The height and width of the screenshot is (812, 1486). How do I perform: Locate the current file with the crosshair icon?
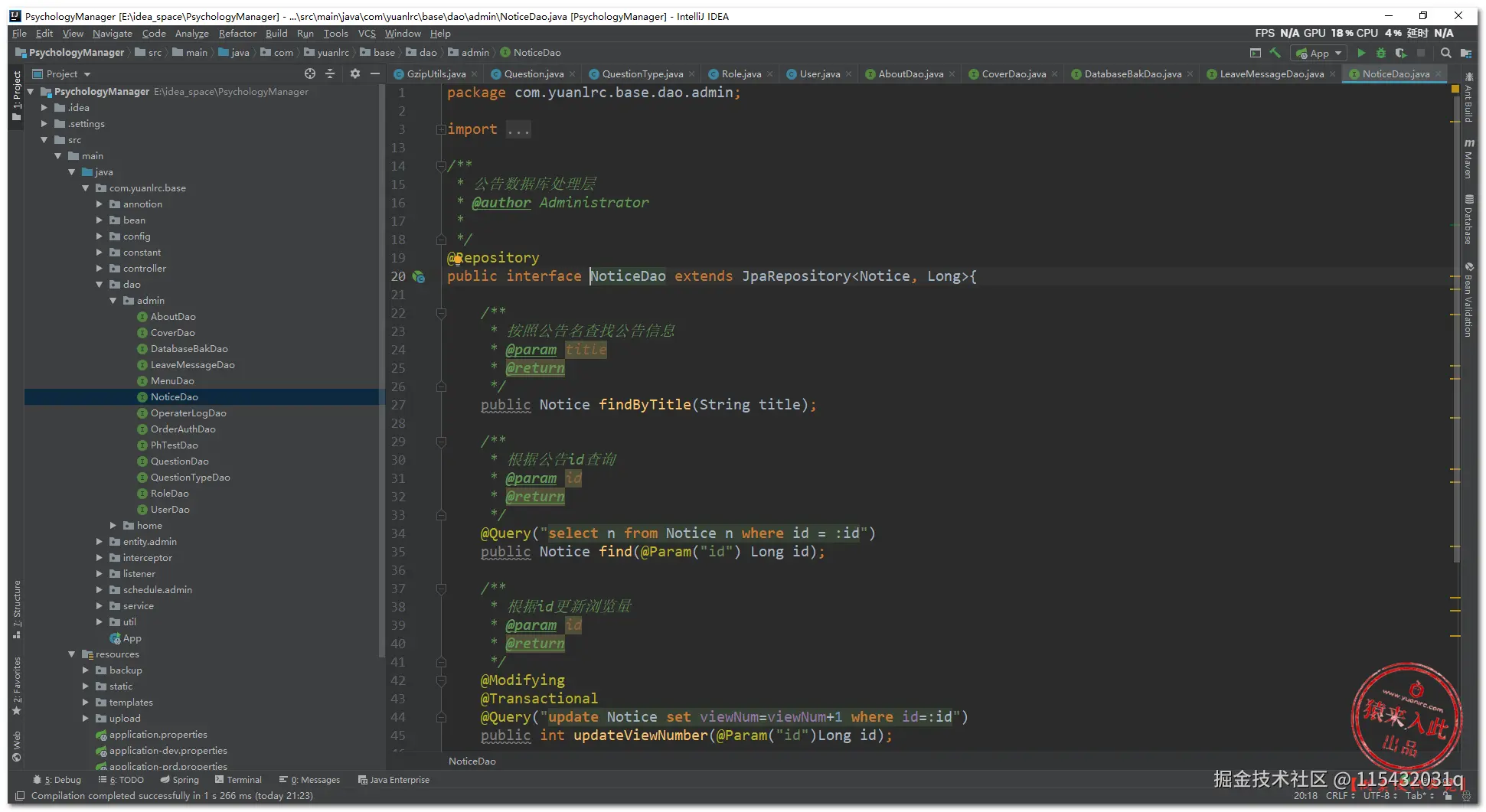coord(309,73)
